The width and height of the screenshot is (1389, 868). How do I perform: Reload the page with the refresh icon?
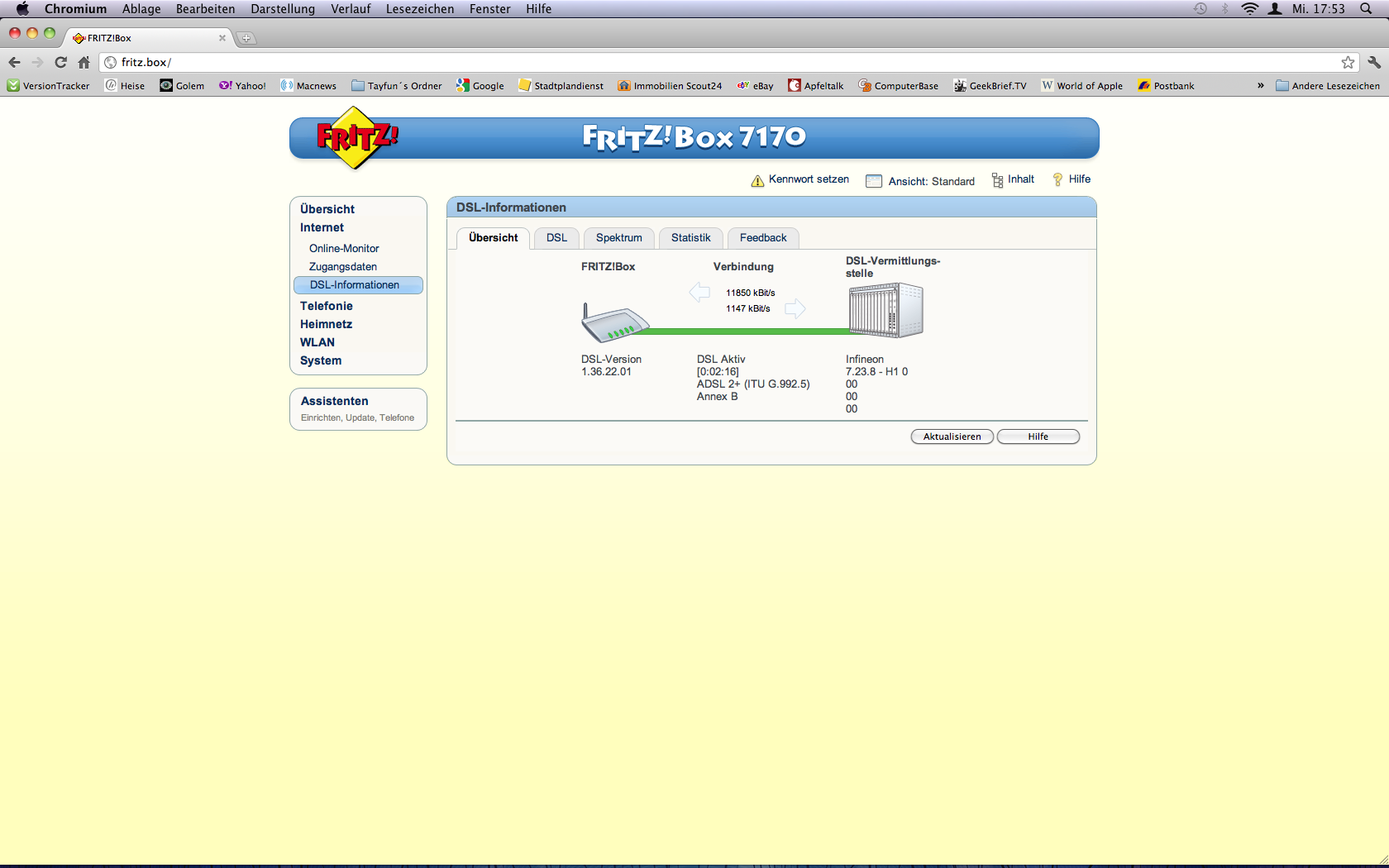tap(60, 62)
